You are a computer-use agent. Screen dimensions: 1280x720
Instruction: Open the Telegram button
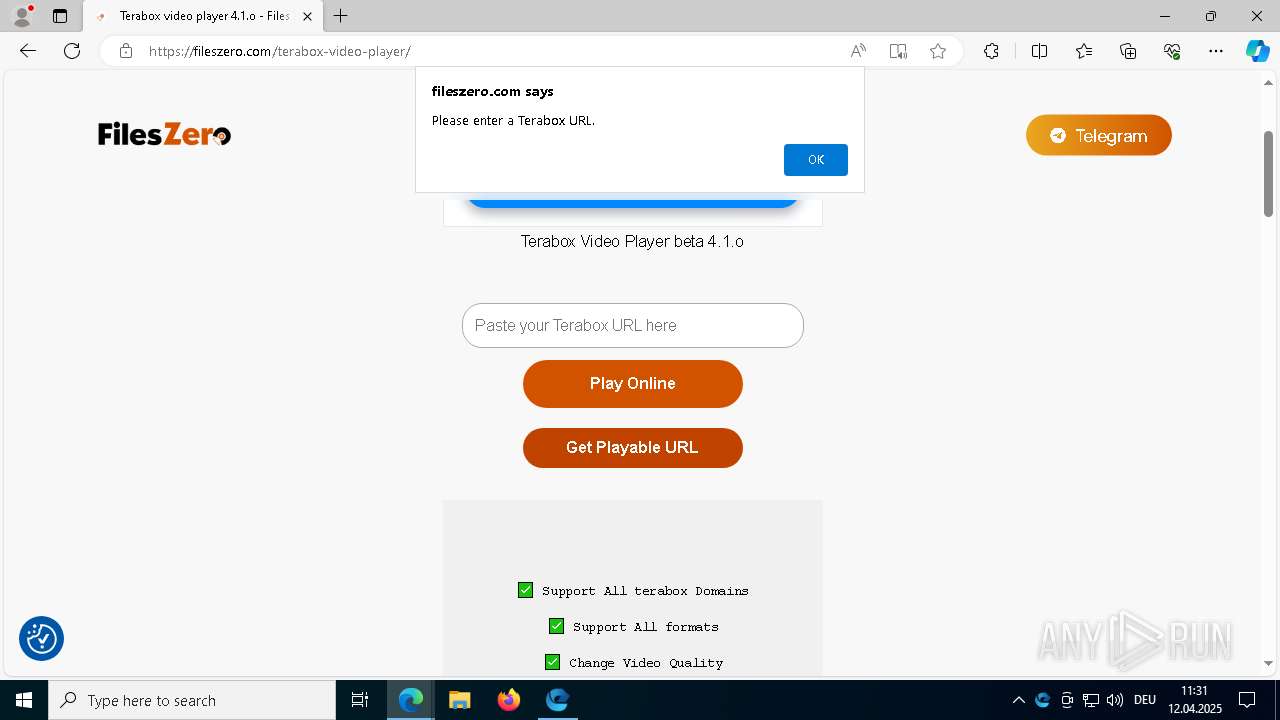tap(1098, 135)
